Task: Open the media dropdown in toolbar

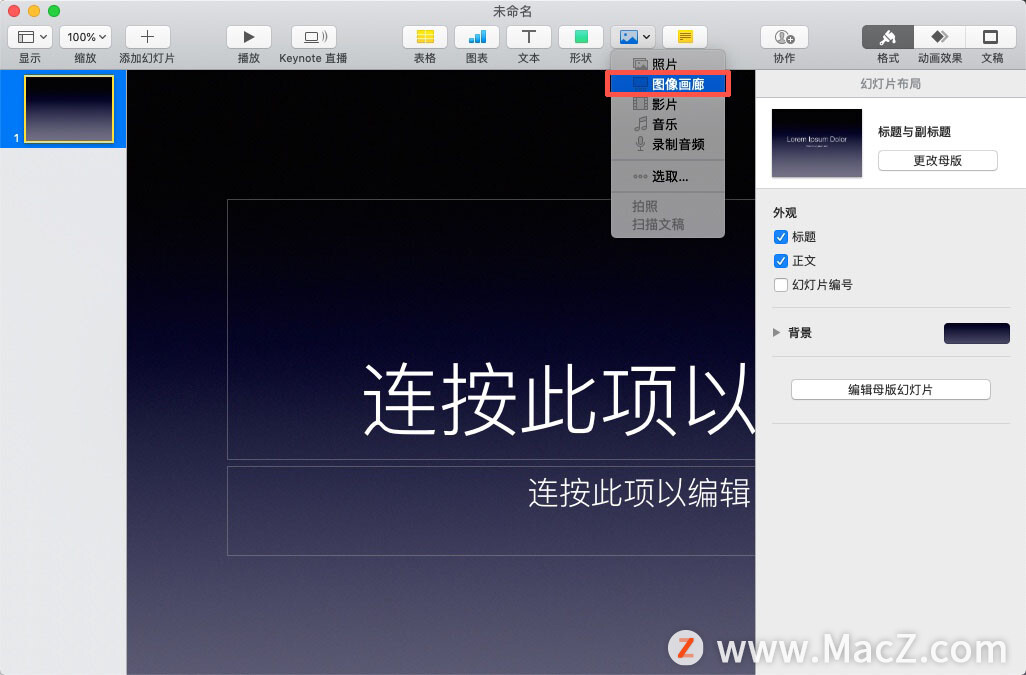Action: [633, 37]
